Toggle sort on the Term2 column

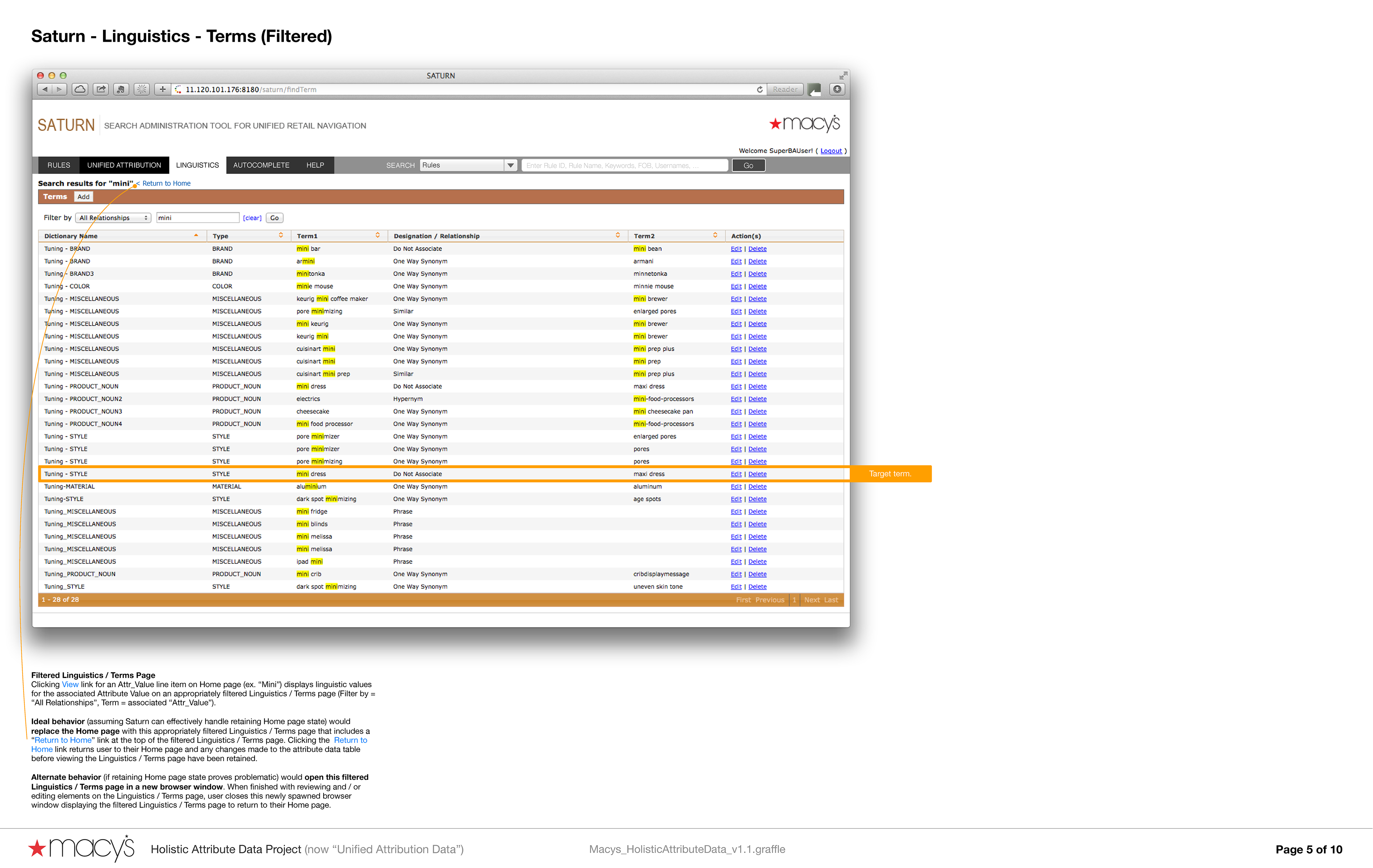[715, 235]
